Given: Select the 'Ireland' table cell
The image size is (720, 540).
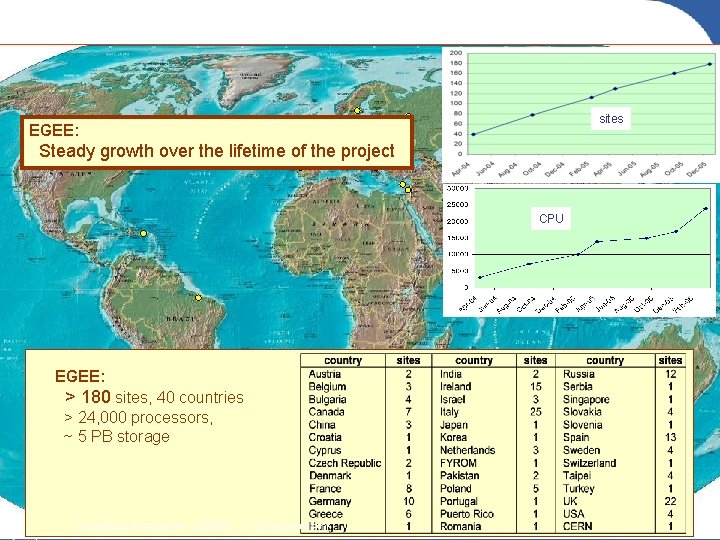Looking at the screenshot, I should 456,387.
